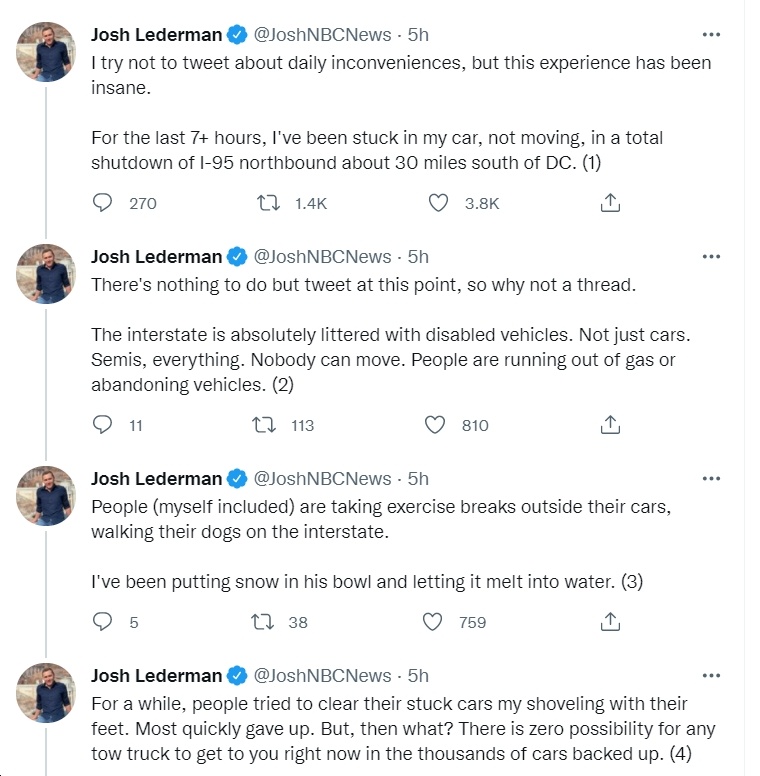The image size is (760, 776).
Task: Share the first tweet about I-95 shutdown
Action: coord(610,203)
